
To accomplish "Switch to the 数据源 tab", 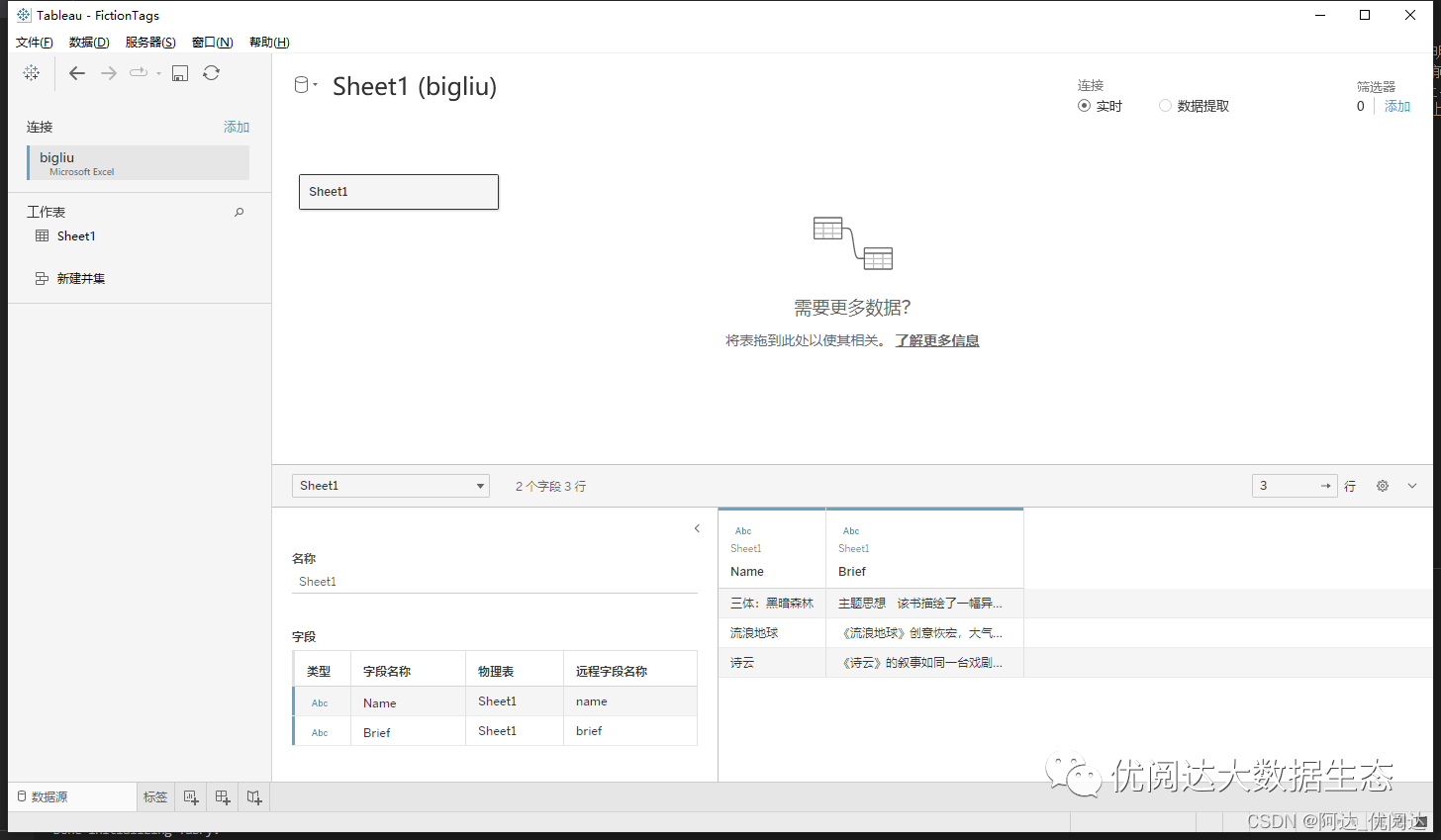I will coord(72,797).
